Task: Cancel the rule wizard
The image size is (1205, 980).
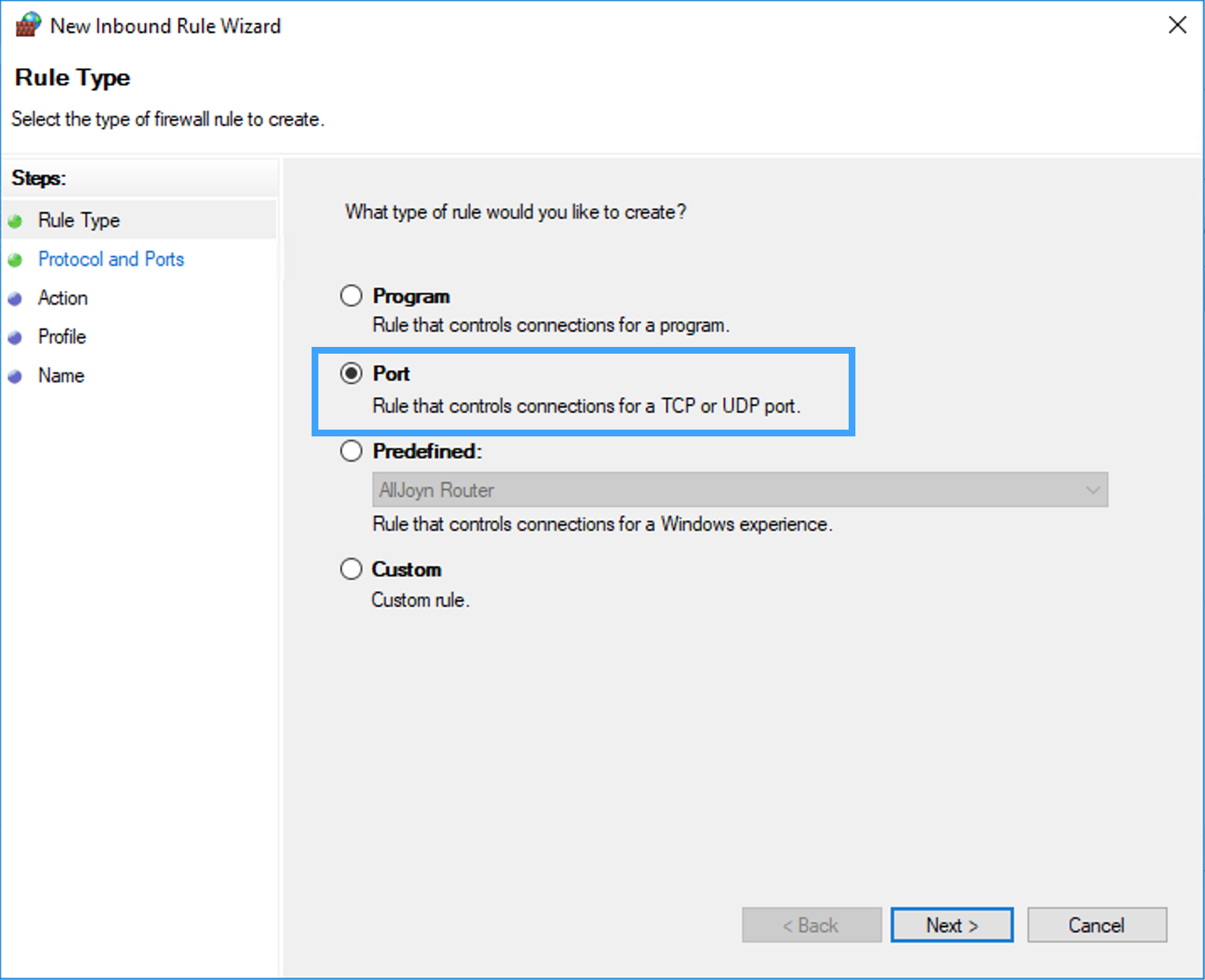Action: pos(1096,925)
